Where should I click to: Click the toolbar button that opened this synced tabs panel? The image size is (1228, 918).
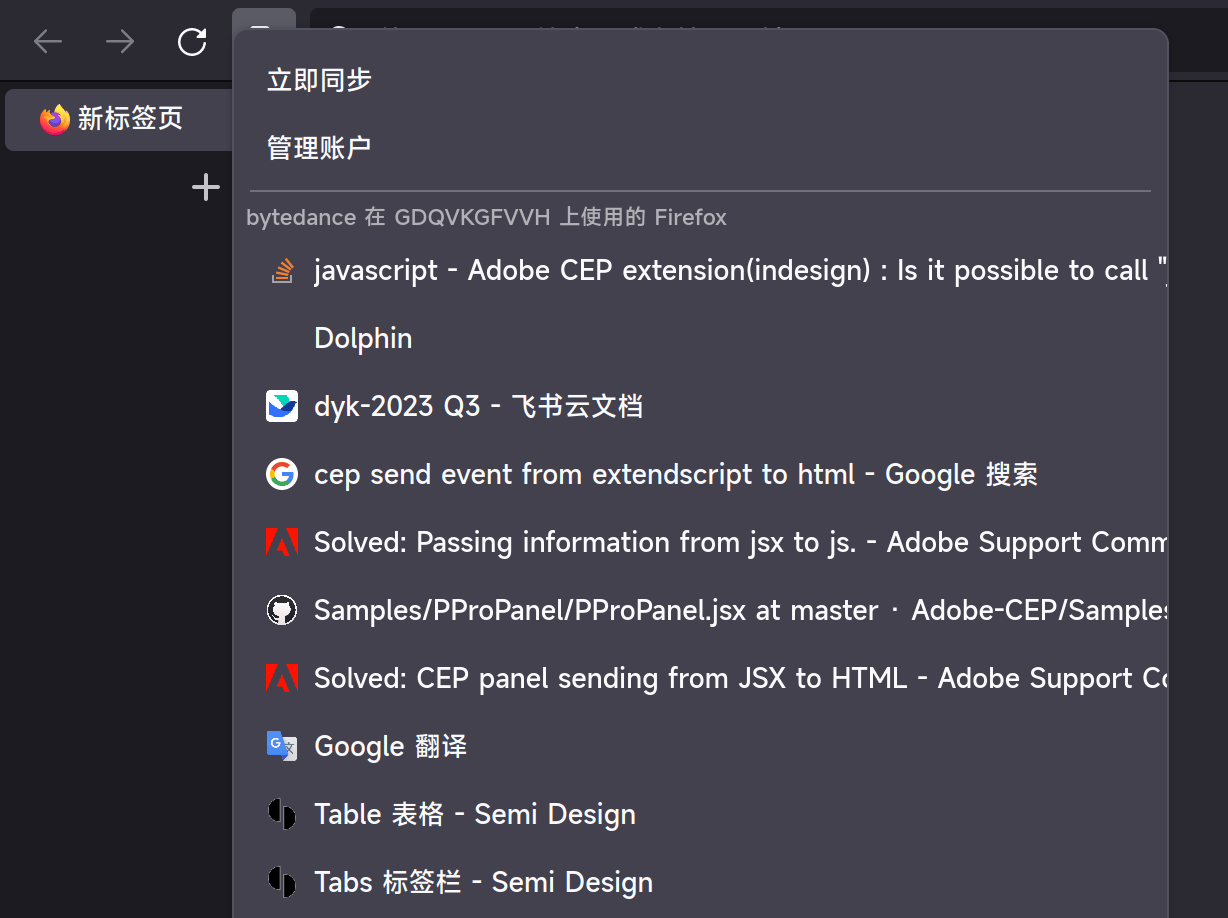coord(264,22)
